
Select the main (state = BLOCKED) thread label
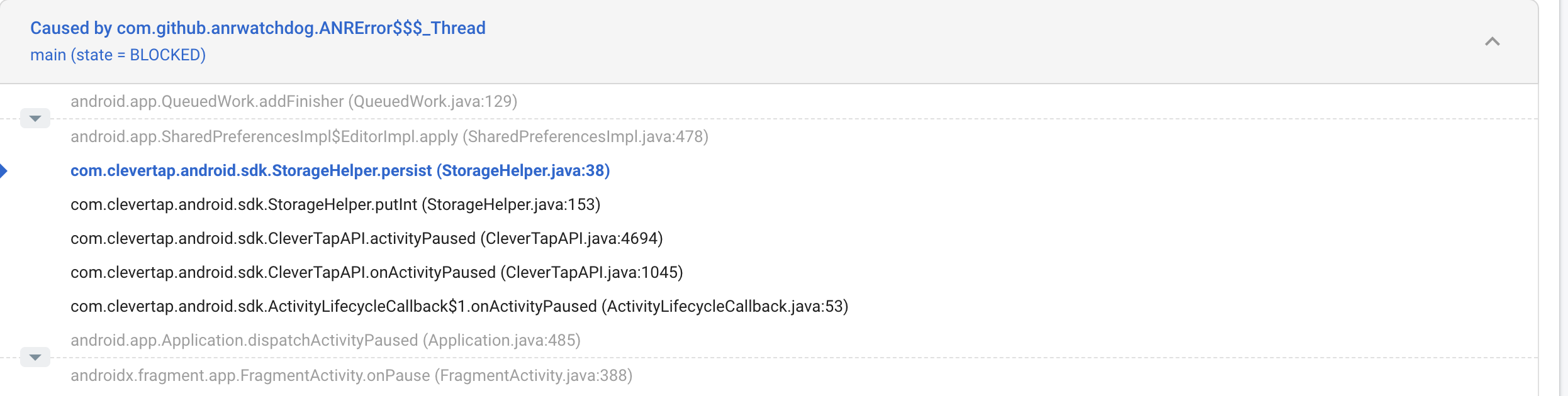click(x=118, y=55)
